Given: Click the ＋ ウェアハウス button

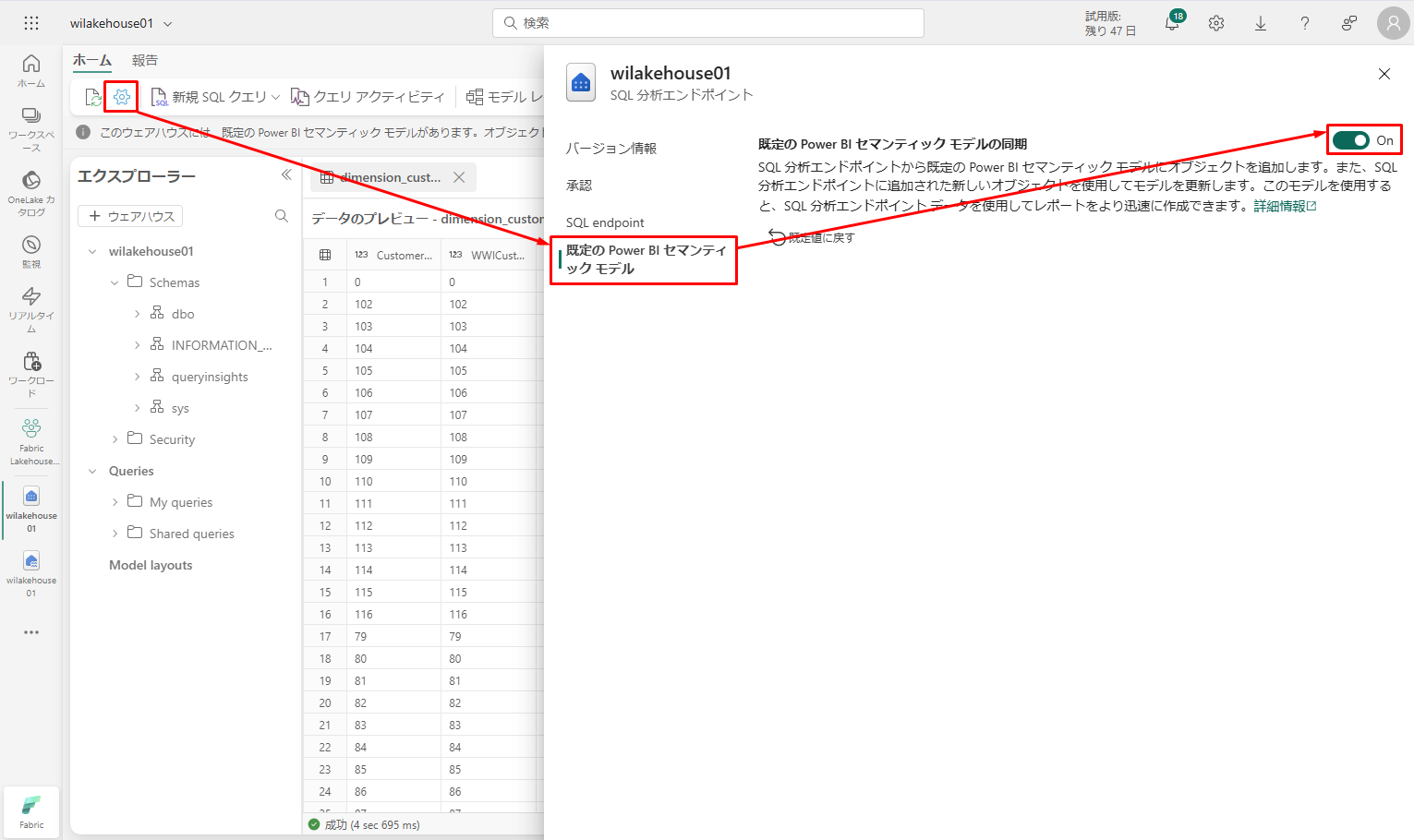Looking at the screenshot, I should click(130, 216).
